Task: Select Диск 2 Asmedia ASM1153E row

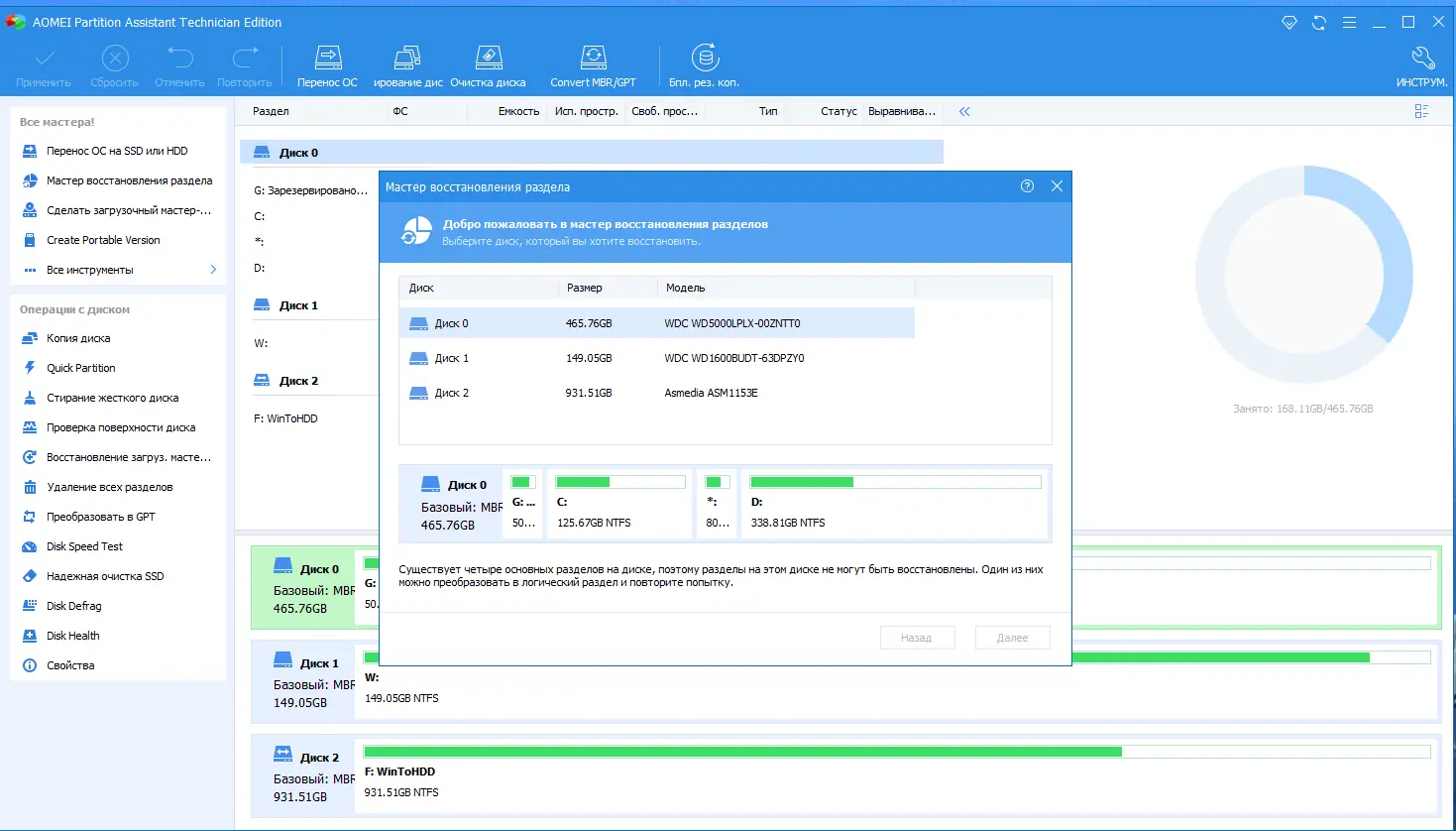Action: 656,393
